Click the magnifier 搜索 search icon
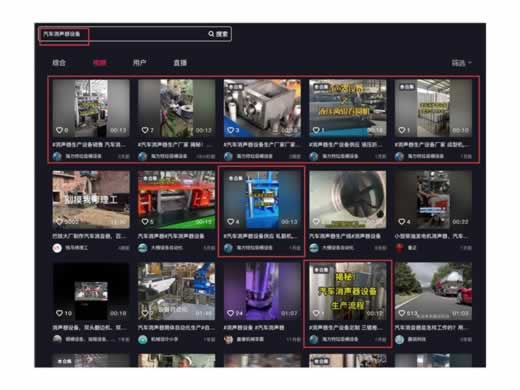520x390 pixels. click(x=211, y=34)
